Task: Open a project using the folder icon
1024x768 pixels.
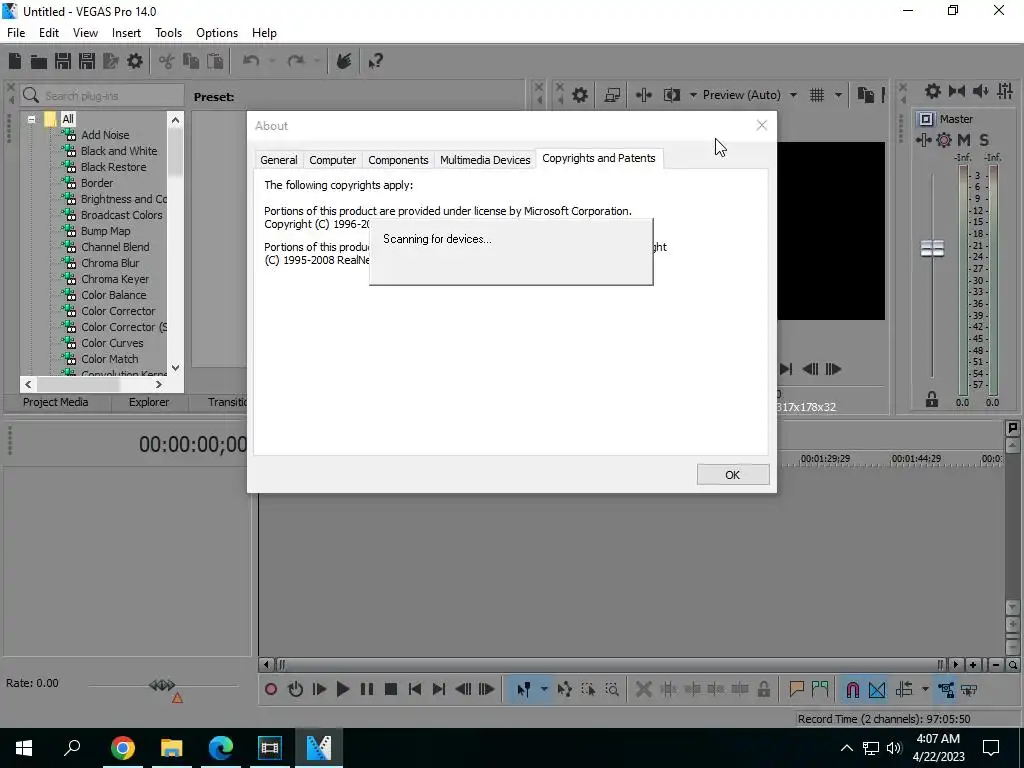Action: [39, 61]
